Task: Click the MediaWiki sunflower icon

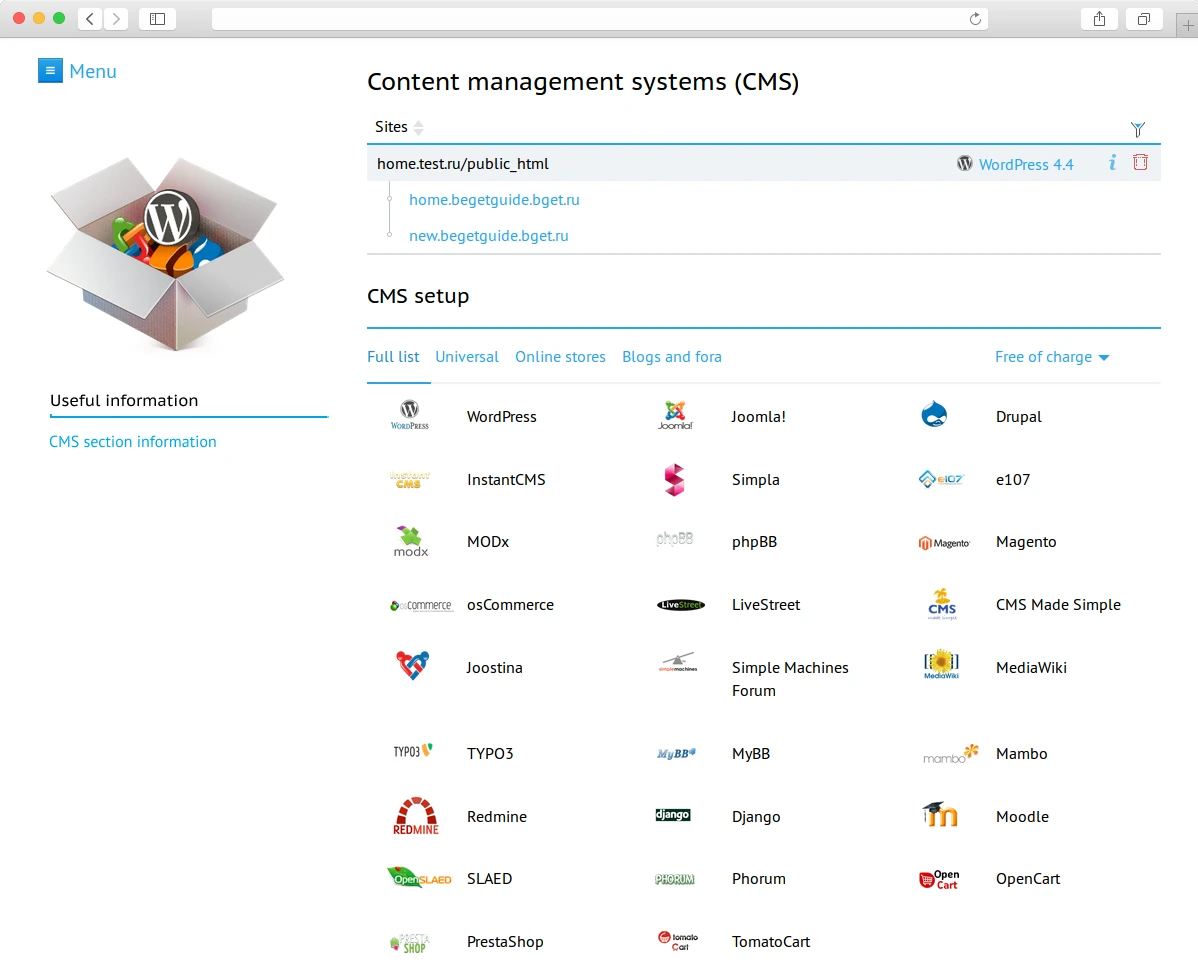Action: point(940,663)
